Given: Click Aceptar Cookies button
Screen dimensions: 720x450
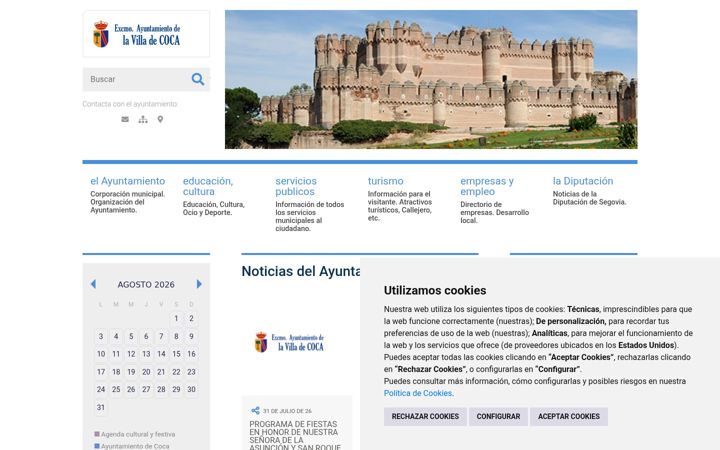Looking at the screenshot, I should point(569,416).
